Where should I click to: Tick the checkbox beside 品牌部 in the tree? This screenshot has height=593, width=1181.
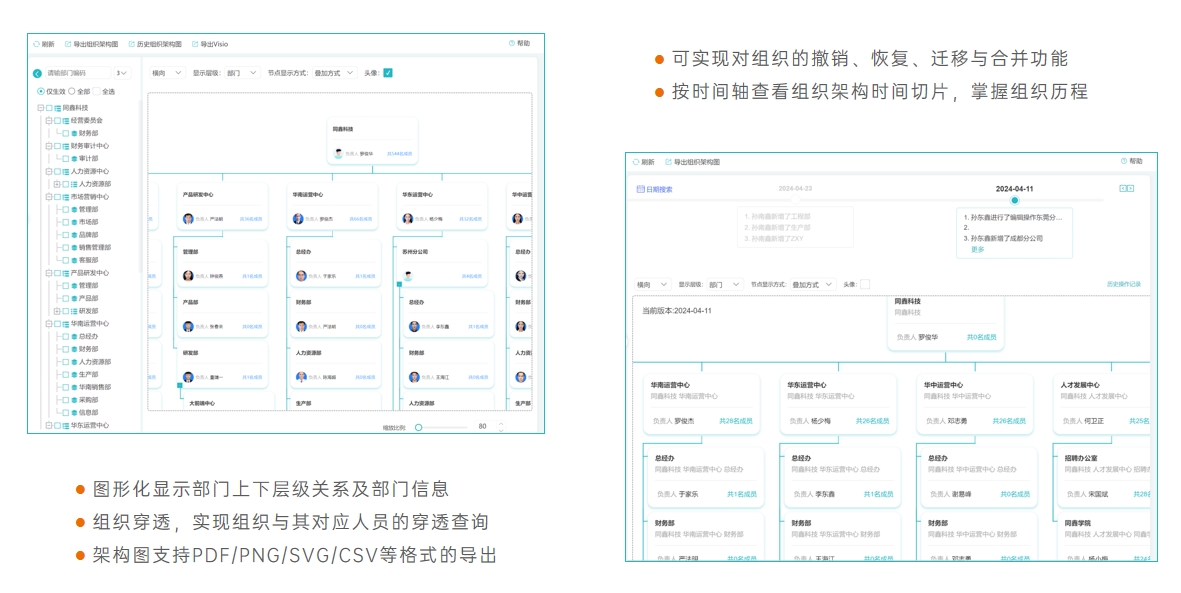click(66, 234)
